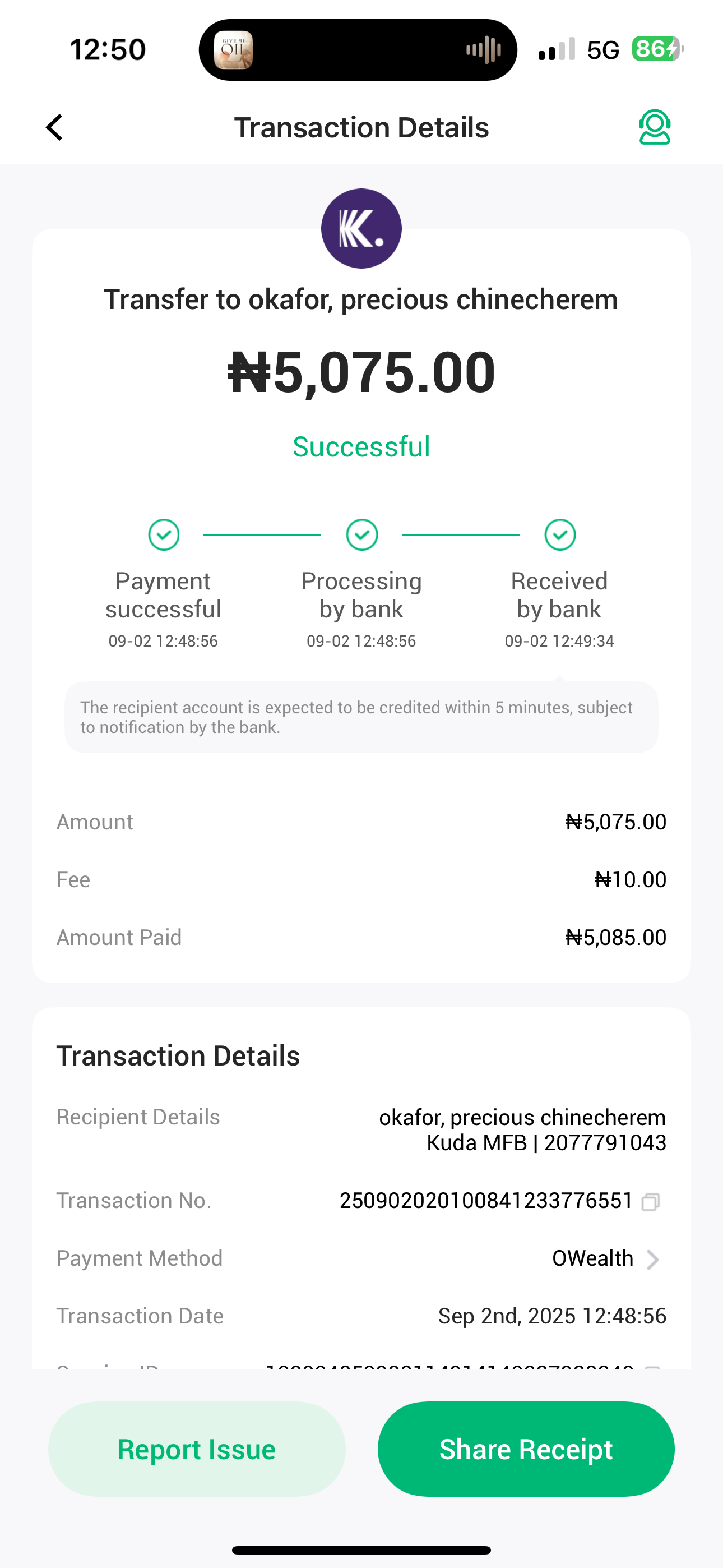Copy the transaction number

coord(651,1202)
